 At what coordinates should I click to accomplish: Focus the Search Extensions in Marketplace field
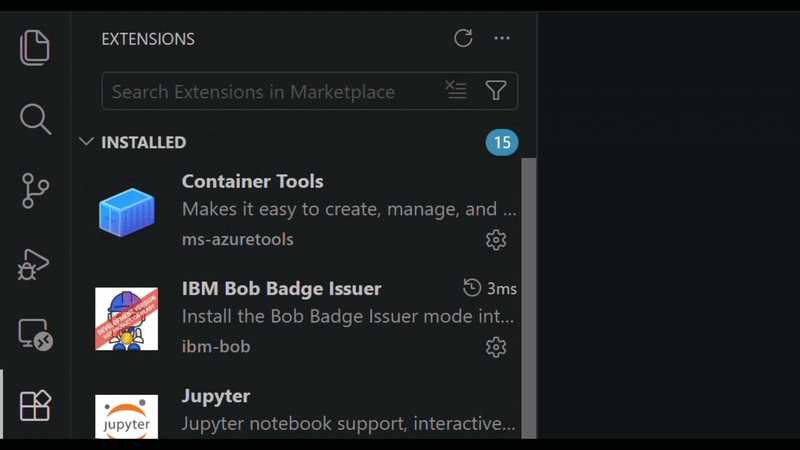[x=310, y=91]
